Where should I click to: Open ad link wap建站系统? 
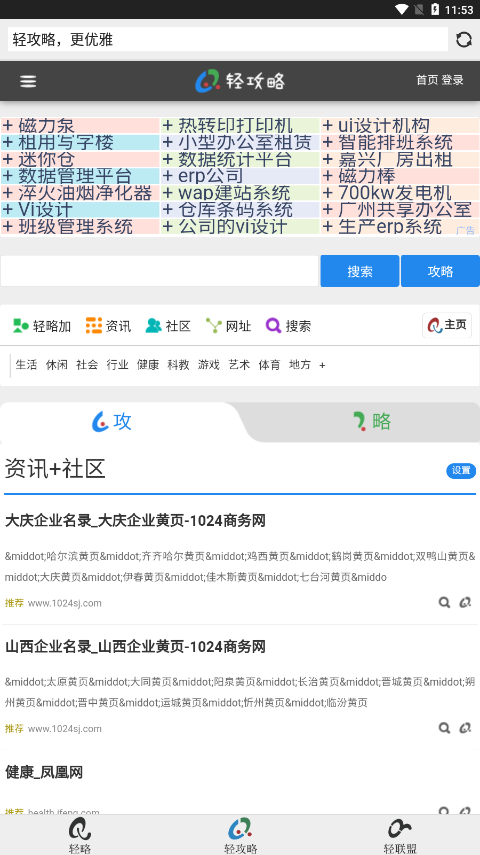coord(240,193)
